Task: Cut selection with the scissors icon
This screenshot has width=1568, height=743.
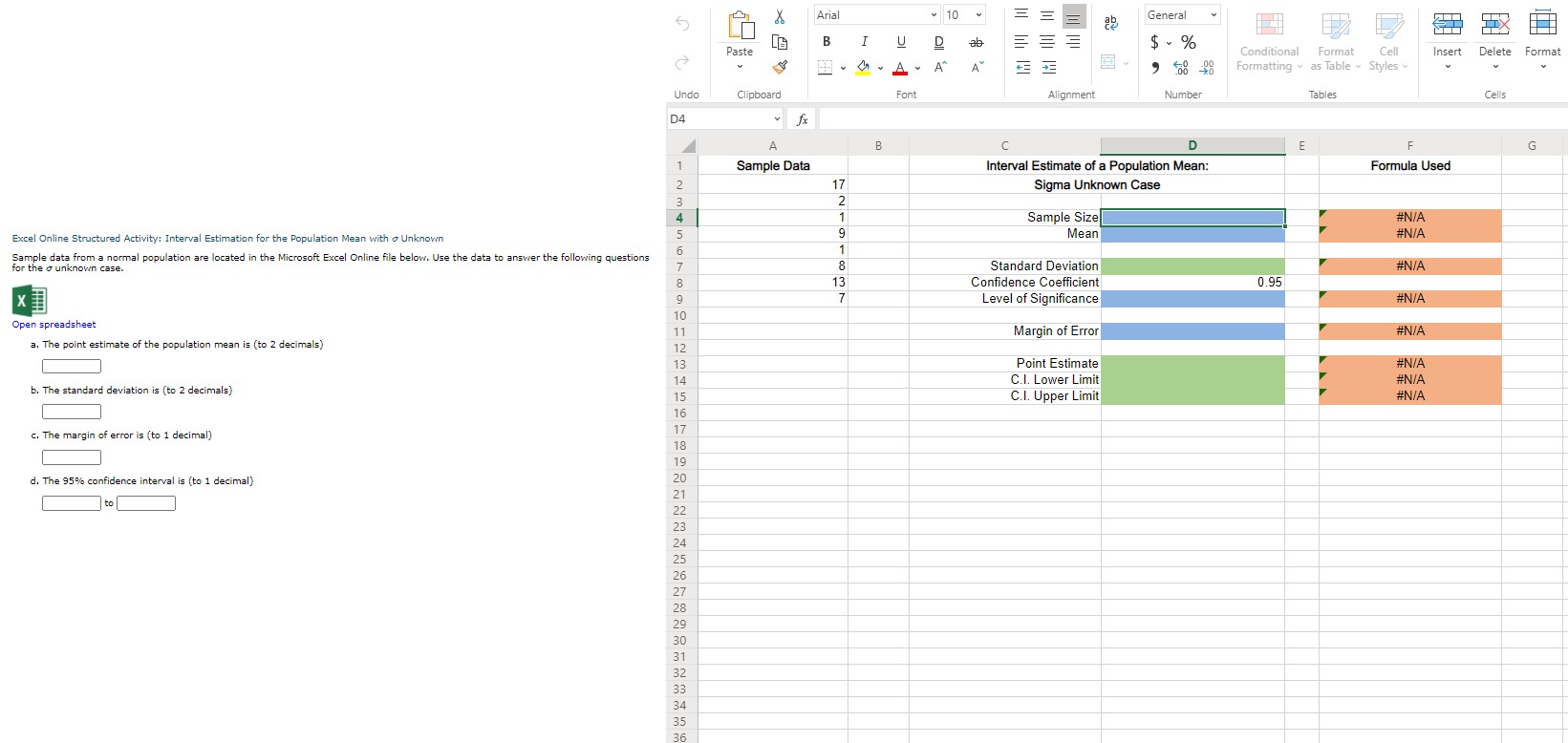Action: pos(780,17)
